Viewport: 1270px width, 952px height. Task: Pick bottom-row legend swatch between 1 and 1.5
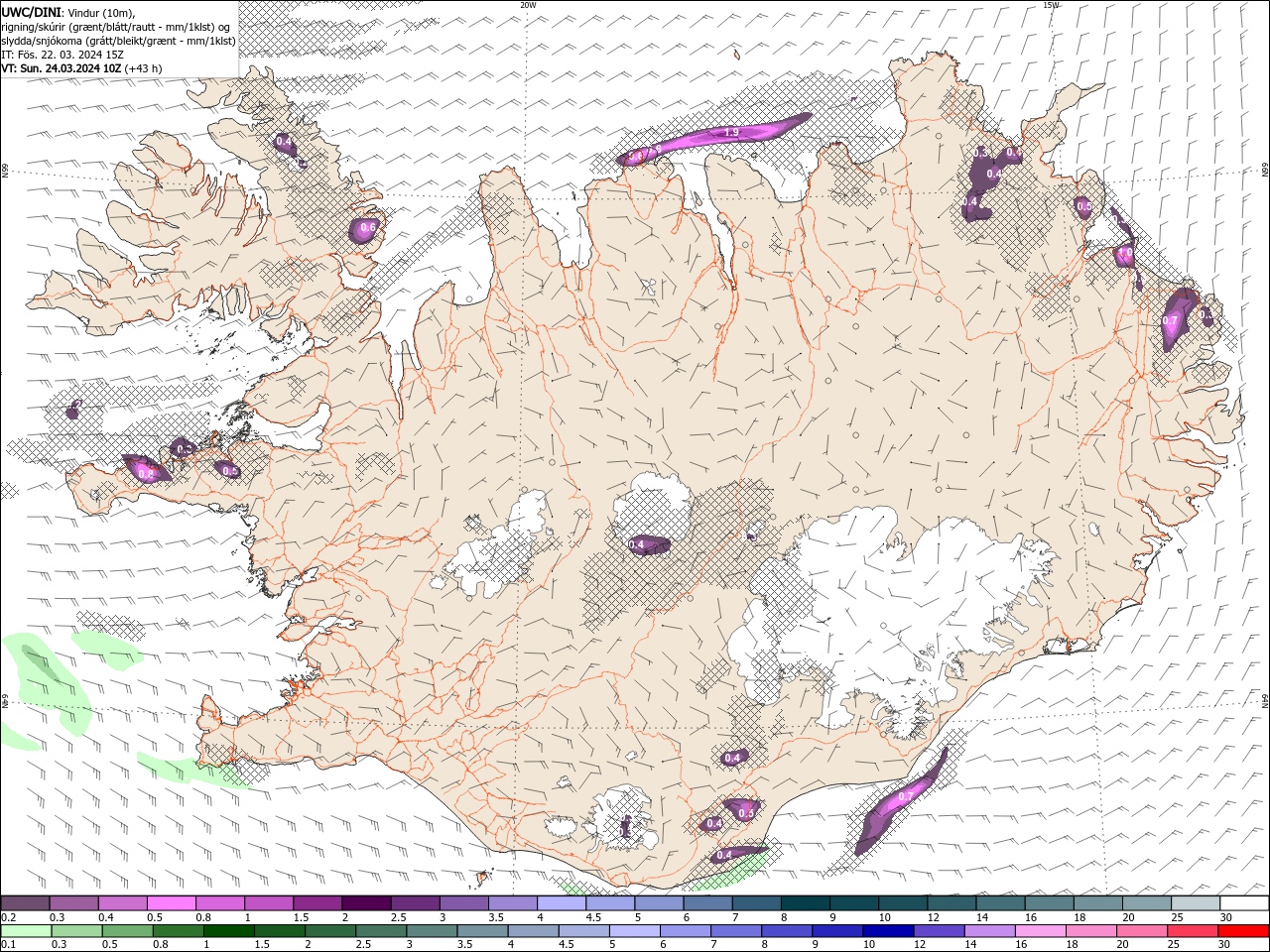click(229, 931)
